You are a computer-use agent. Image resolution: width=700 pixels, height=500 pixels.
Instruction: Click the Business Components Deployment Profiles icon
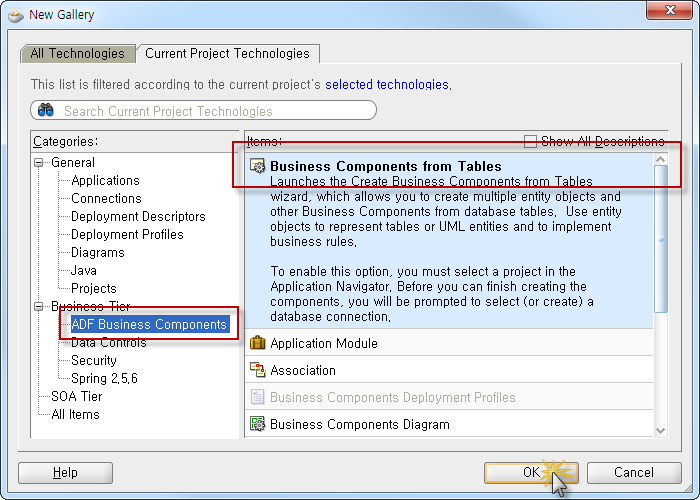[x=258, y=397]
